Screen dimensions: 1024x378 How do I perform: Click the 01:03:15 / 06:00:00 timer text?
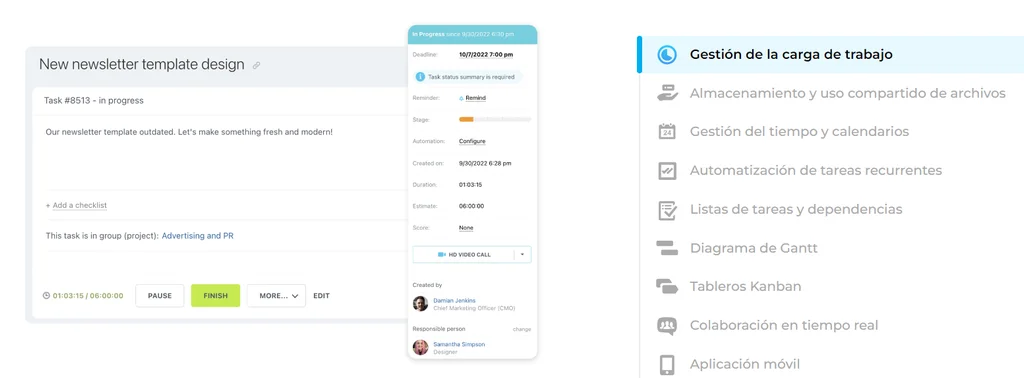click(88, 296)
